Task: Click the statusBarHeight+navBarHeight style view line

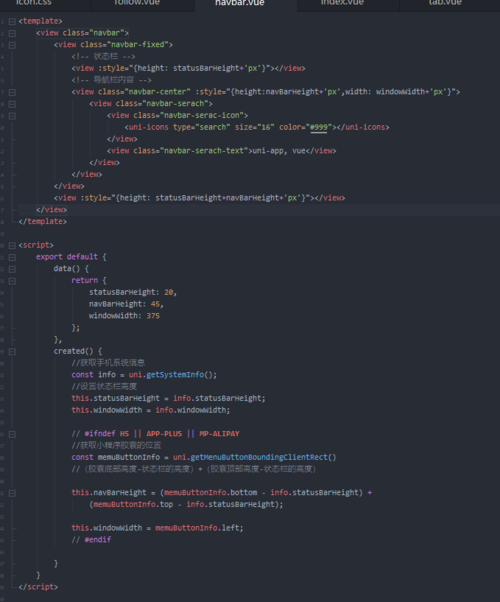Action: [x=199, y=198]
